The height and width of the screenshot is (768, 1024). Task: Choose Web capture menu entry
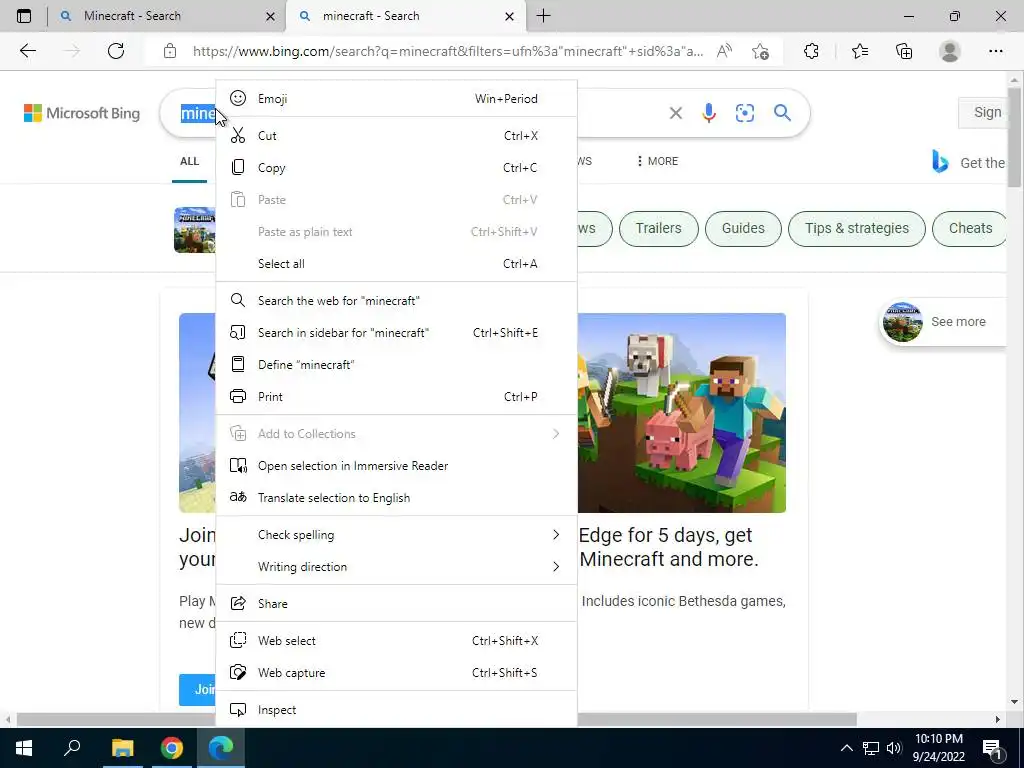(x=396, y=673)
